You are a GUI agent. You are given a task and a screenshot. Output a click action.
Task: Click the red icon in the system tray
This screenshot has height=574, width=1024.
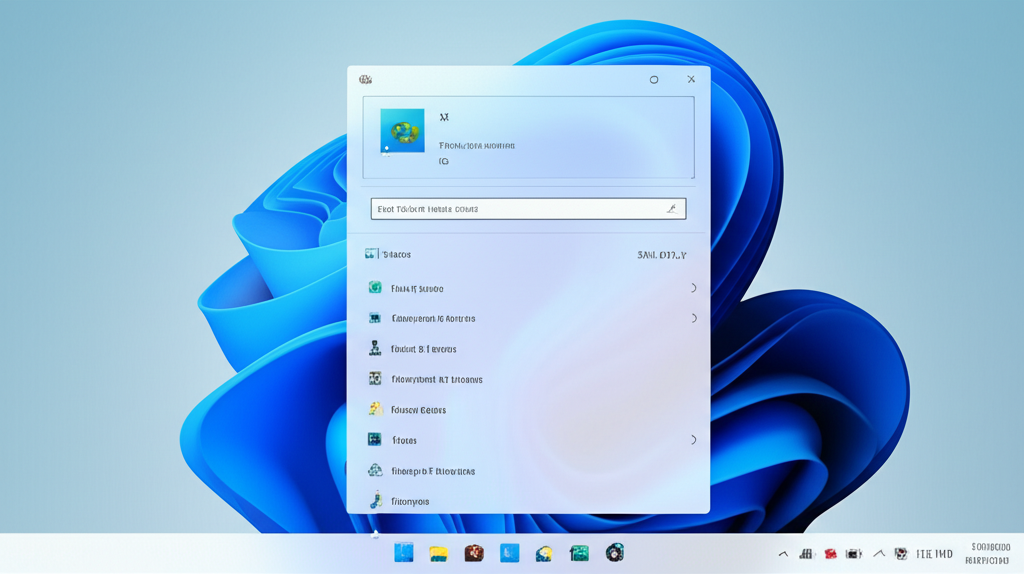830,554
